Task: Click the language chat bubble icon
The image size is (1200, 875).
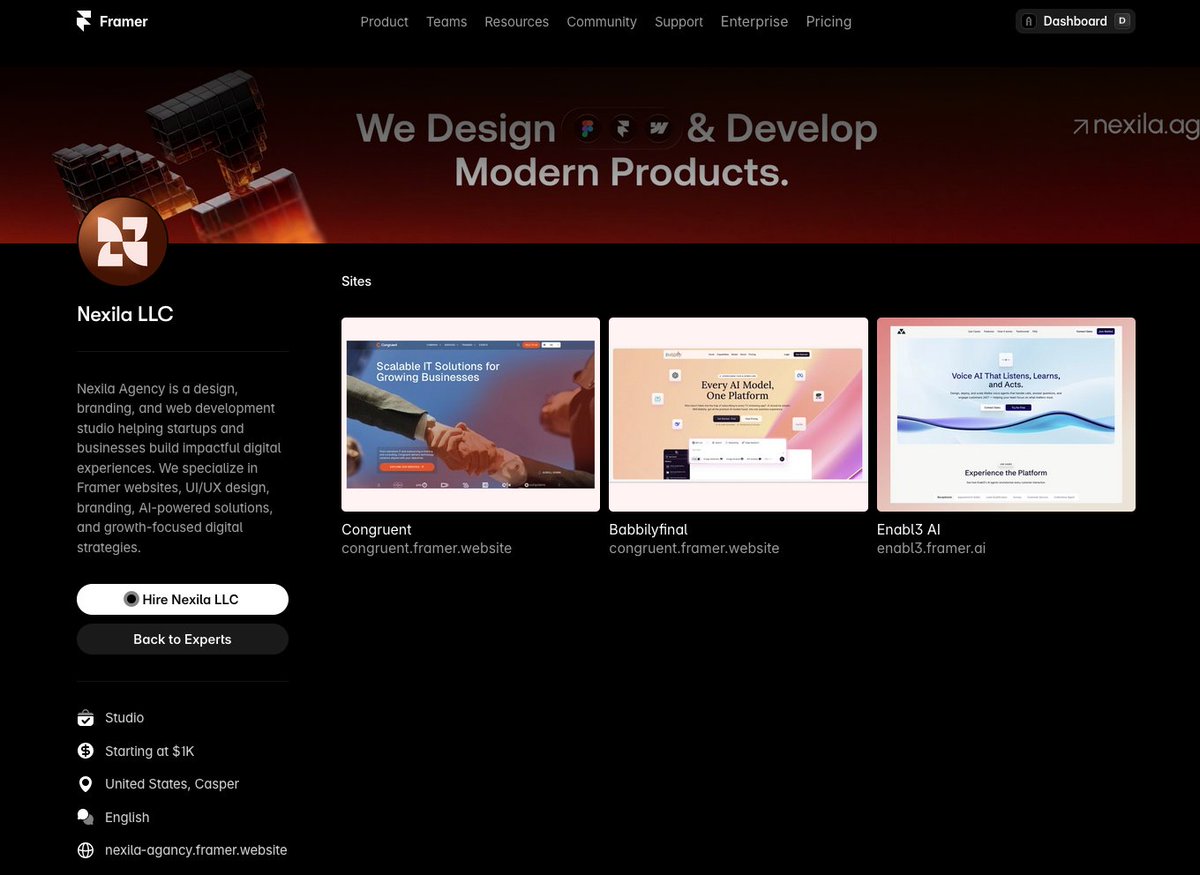Action: pyautogui.click(x=85, y=817)
